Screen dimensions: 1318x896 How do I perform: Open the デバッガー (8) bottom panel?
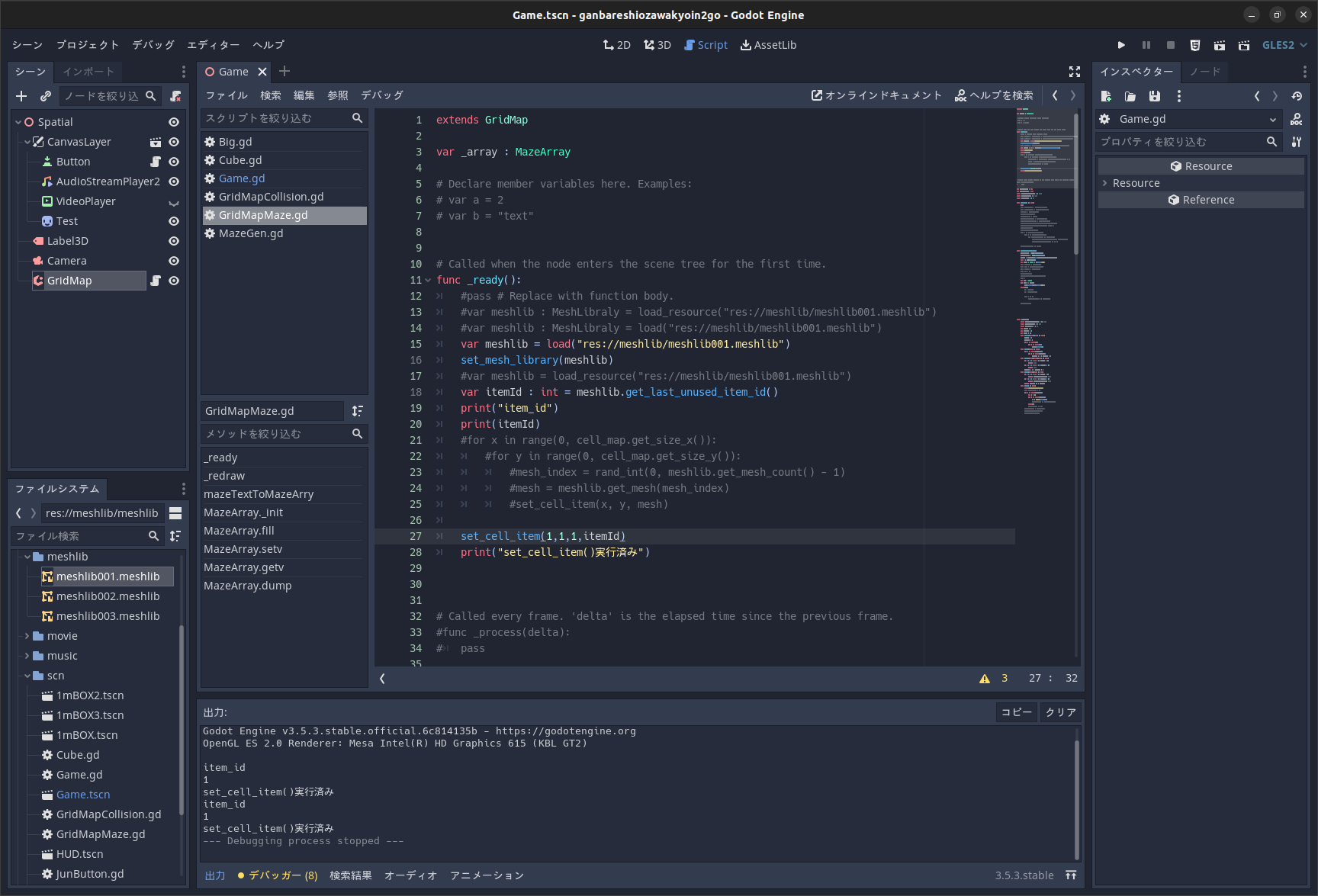(x=278, y=875)
